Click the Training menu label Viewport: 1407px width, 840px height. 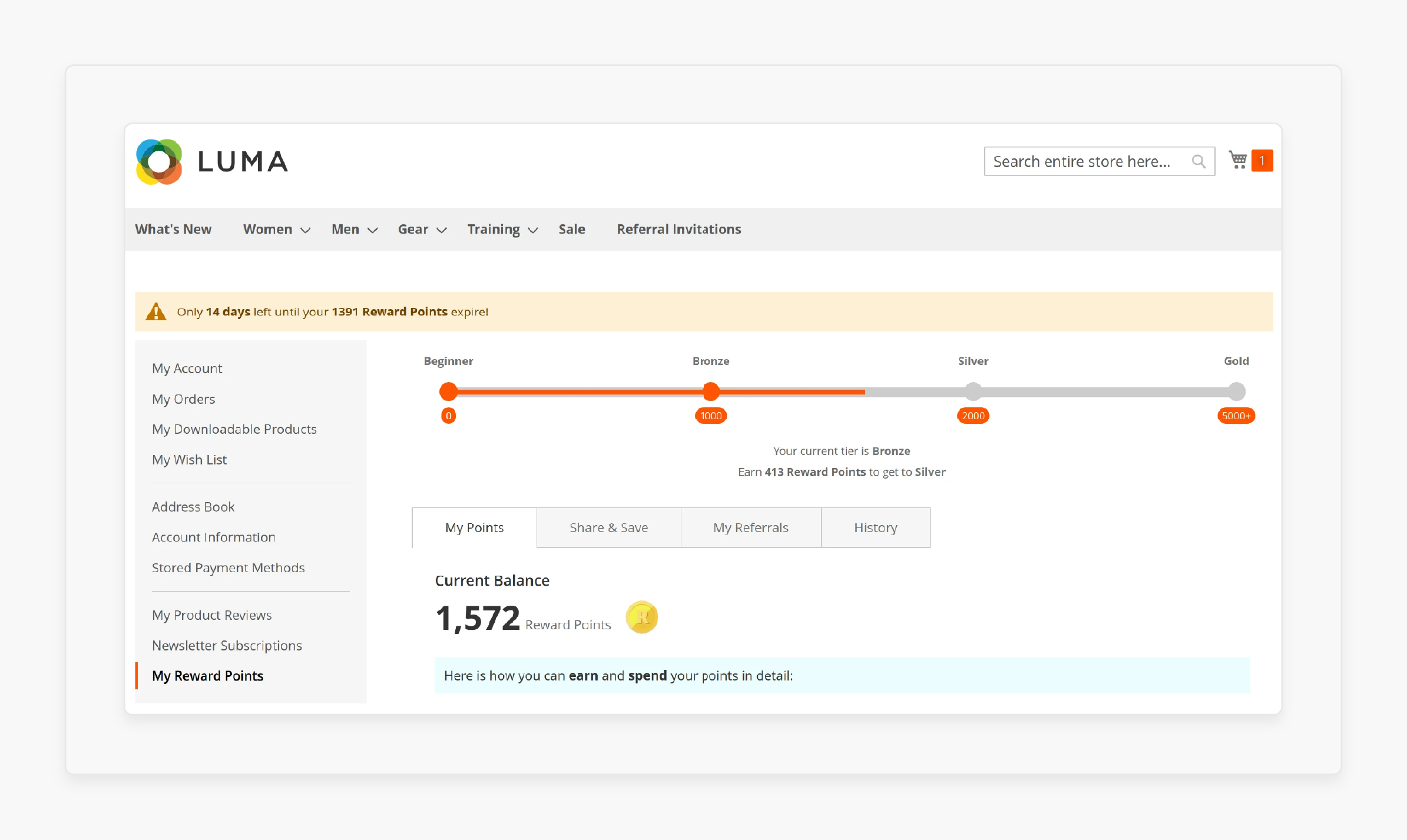click(x=494, y=229)
